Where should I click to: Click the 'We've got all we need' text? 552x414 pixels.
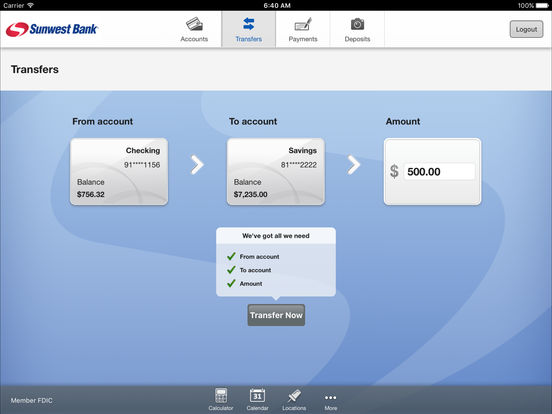click(276, 236)
